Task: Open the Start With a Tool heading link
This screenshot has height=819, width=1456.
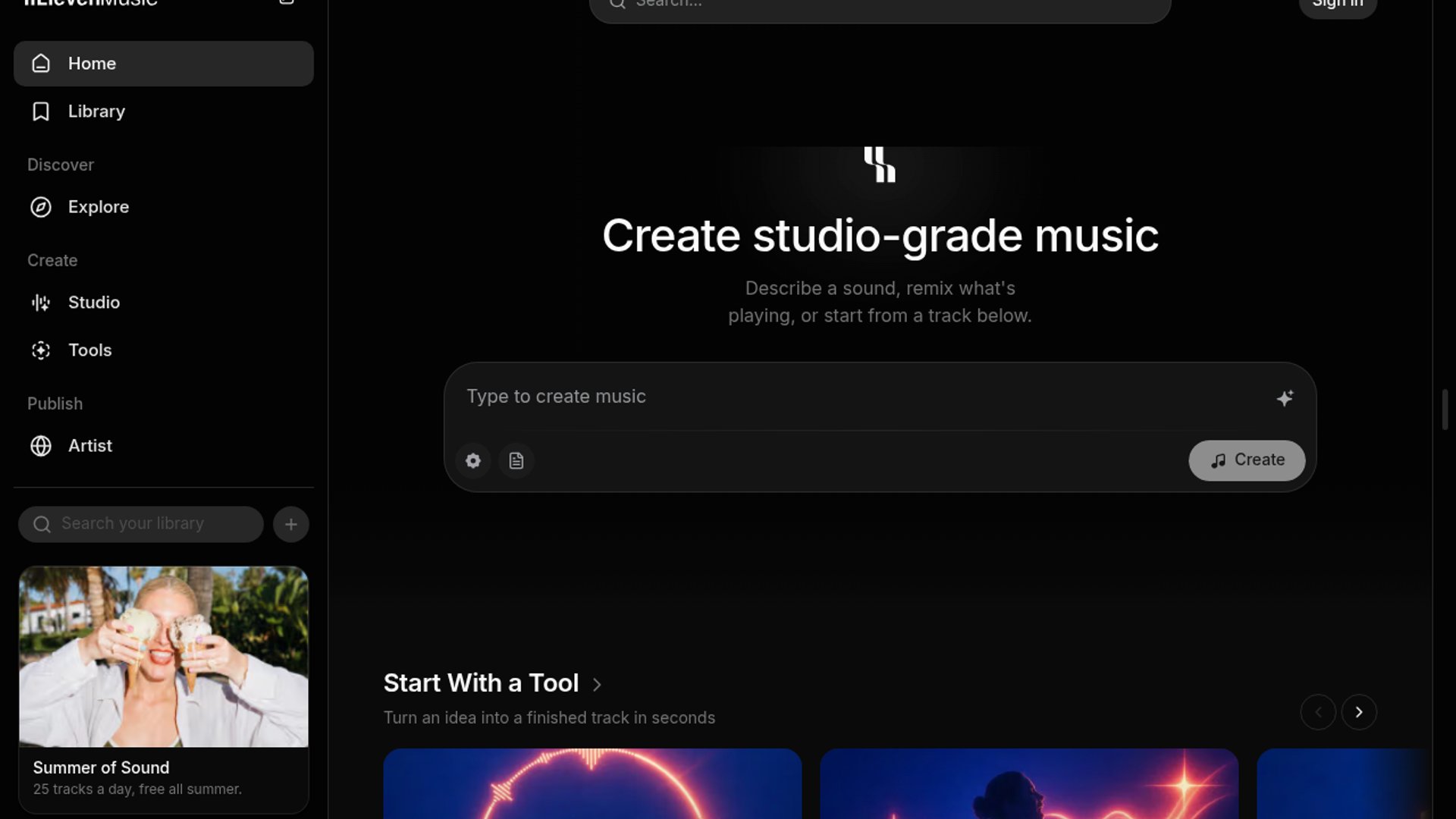Action: click(x=482, y=683)
